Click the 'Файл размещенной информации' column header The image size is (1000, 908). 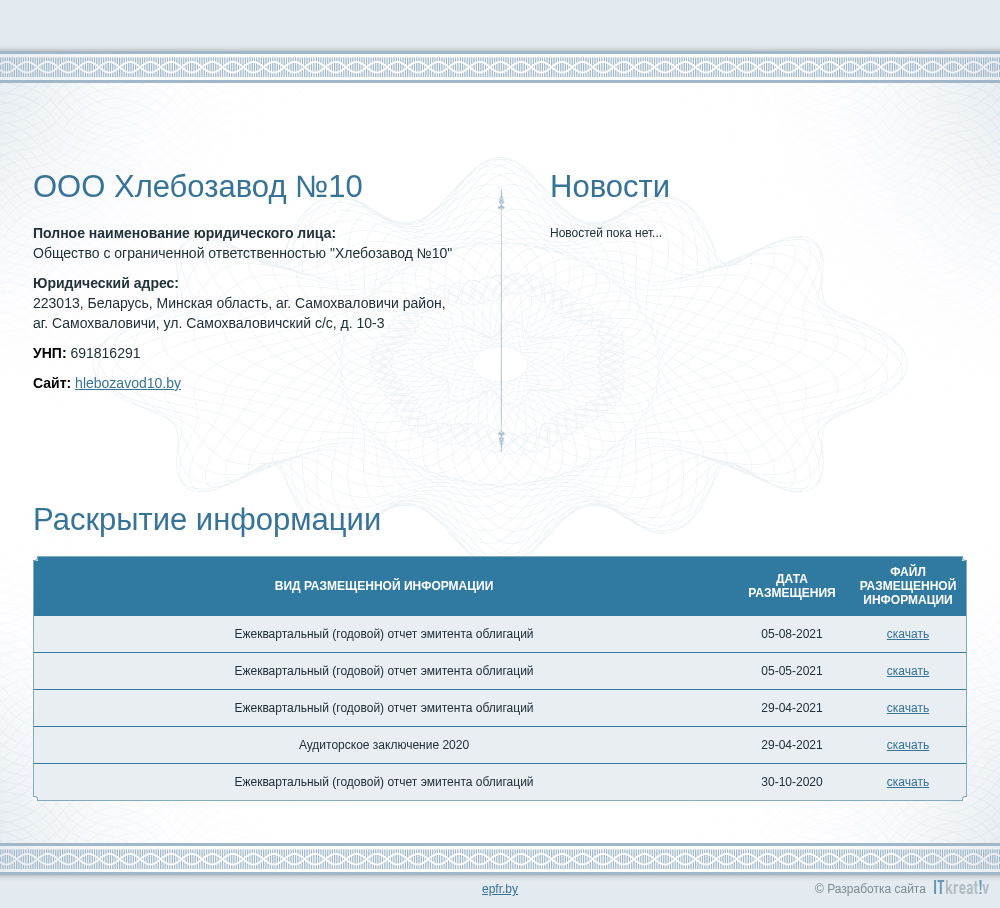click(x=908, y=585)
